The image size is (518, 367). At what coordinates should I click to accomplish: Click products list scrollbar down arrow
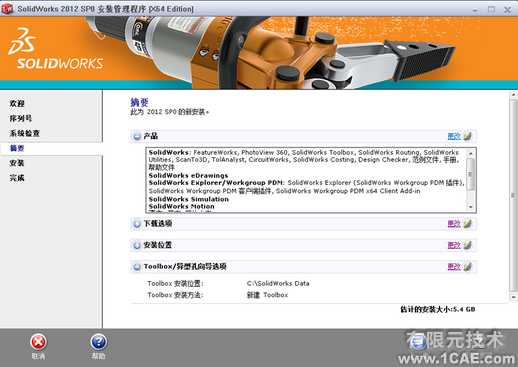pyautogui.click(x=471, y=207)
